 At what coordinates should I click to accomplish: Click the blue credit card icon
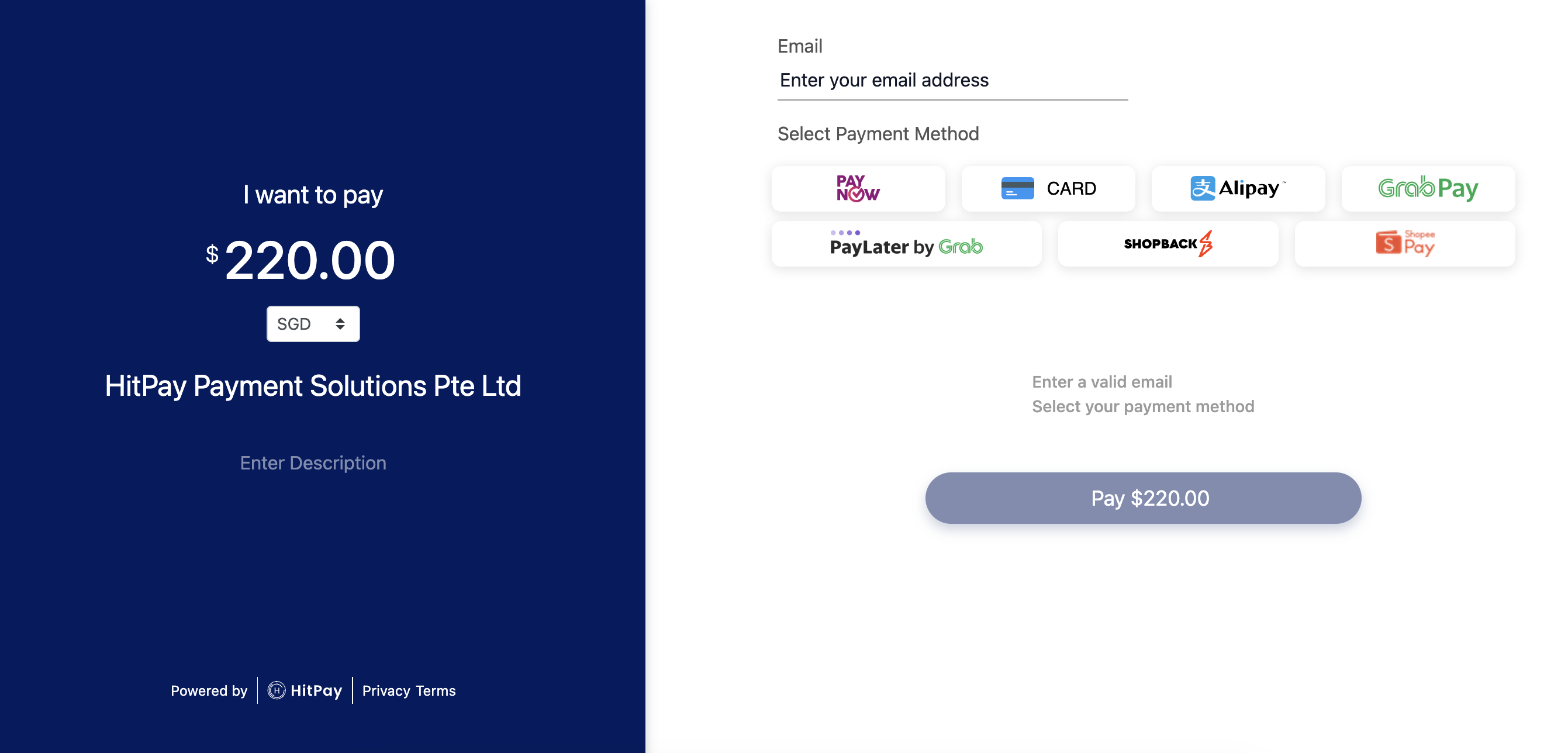(1017, 189)
